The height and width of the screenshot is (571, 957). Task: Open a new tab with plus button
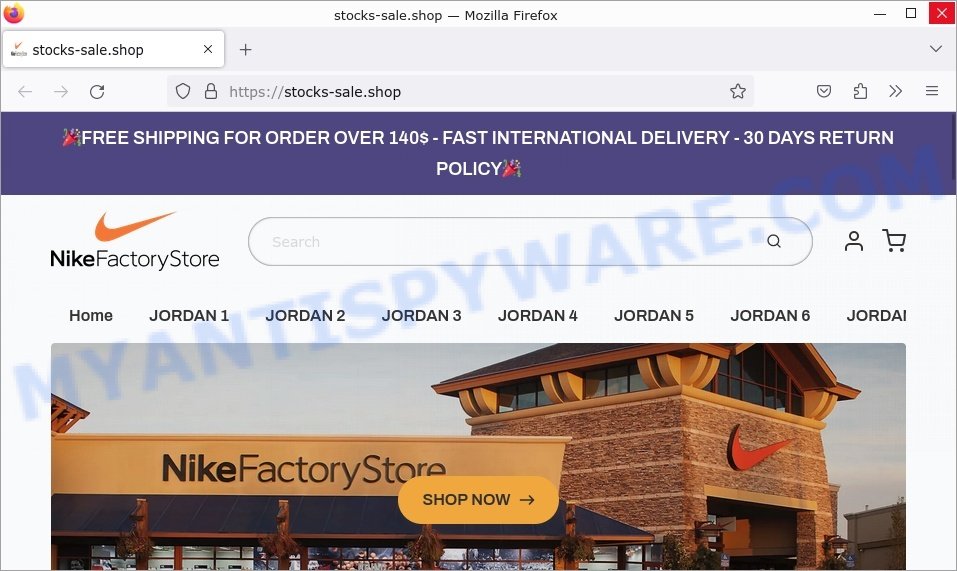point(245,49)
